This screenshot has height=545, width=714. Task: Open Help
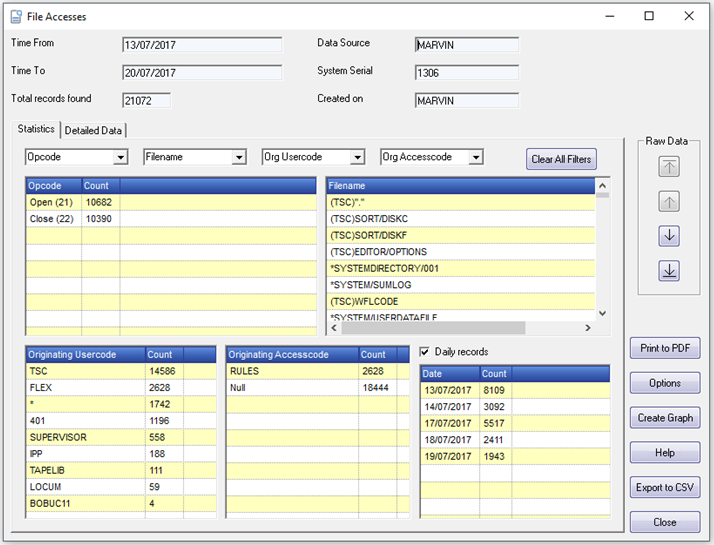click(665, 453)
